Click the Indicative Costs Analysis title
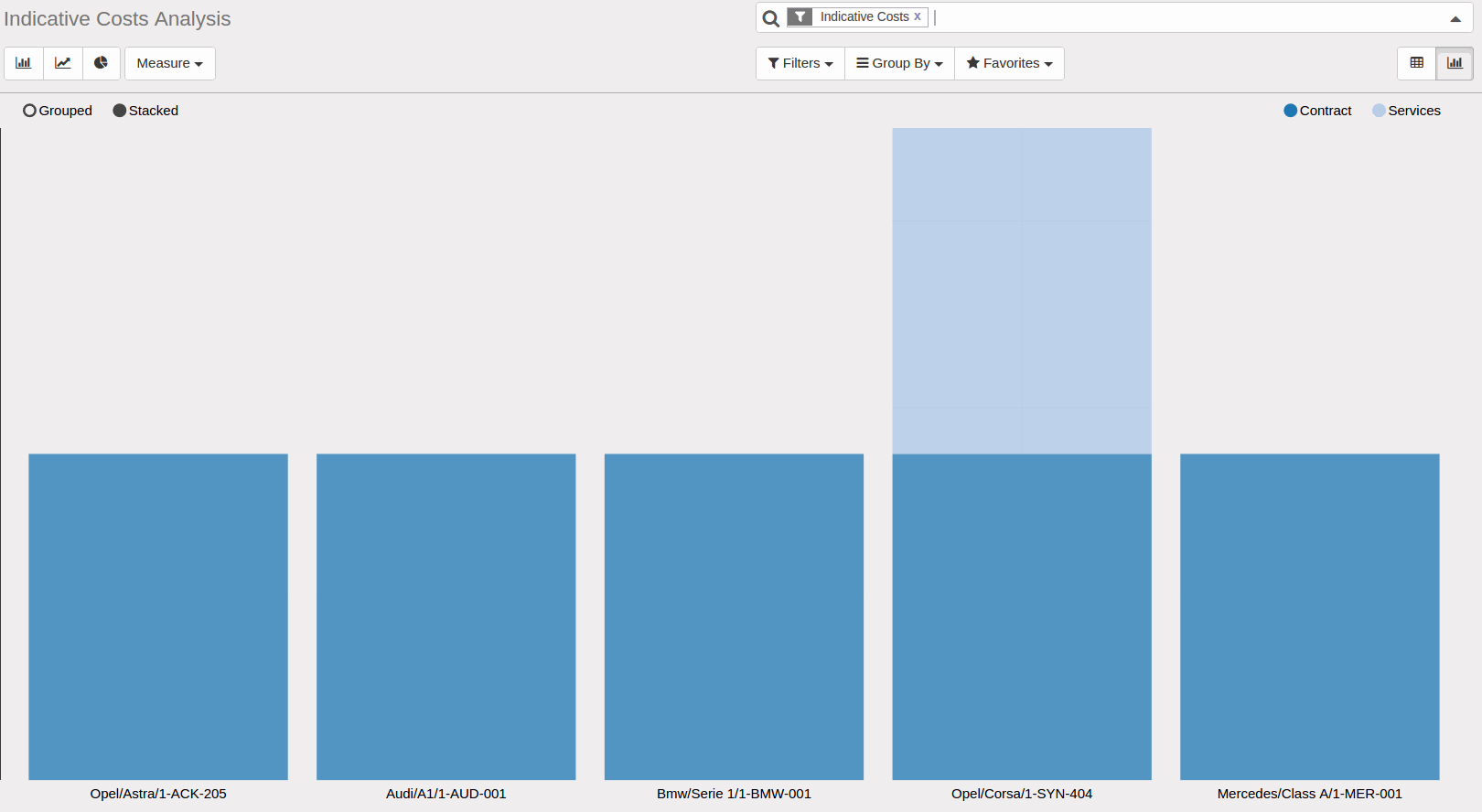 [x=117, y=19]
